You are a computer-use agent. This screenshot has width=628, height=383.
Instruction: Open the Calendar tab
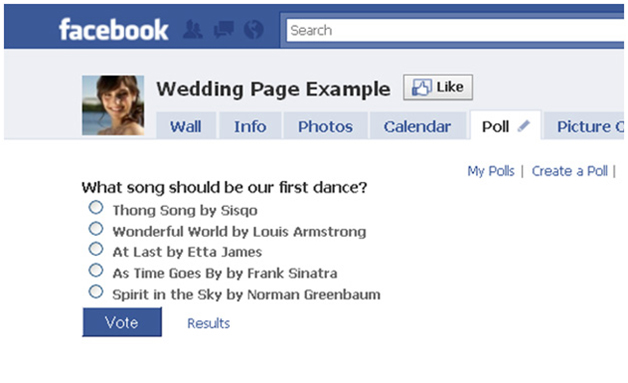tap(417, 126)
